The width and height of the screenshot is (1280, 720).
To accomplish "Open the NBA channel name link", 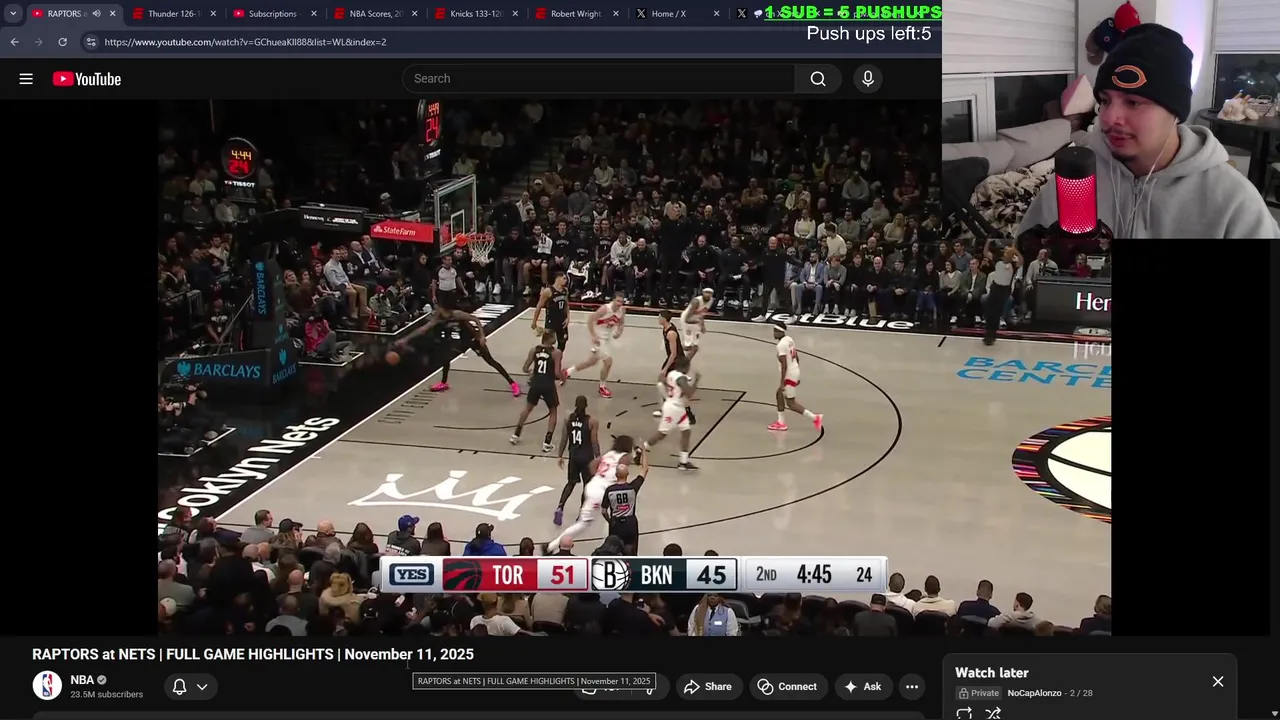I will (x=82, y=680).
